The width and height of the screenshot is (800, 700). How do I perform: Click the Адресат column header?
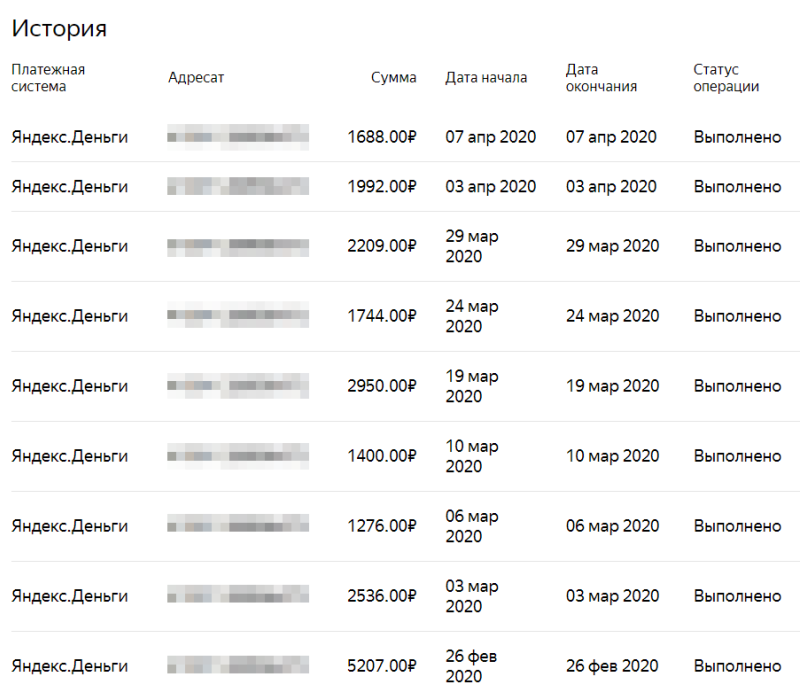click(x=196, y=78)
